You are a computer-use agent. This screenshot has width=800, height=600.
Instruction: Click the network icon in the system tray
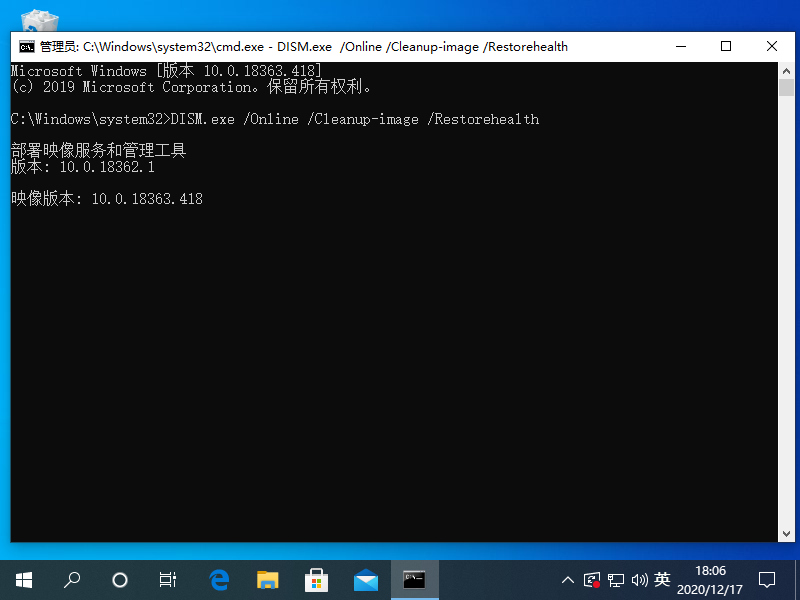615,579
